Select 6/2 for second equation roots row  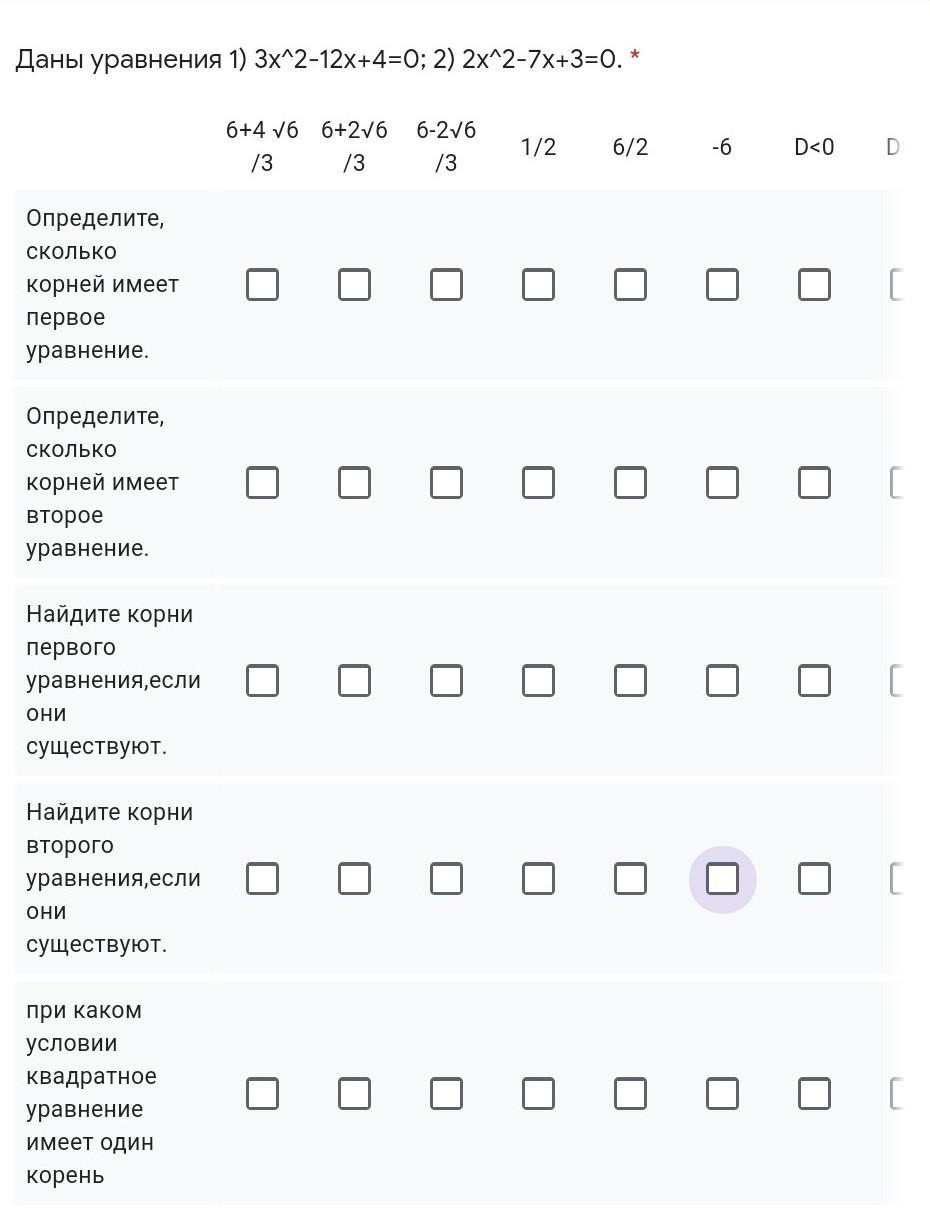(630, 879)
